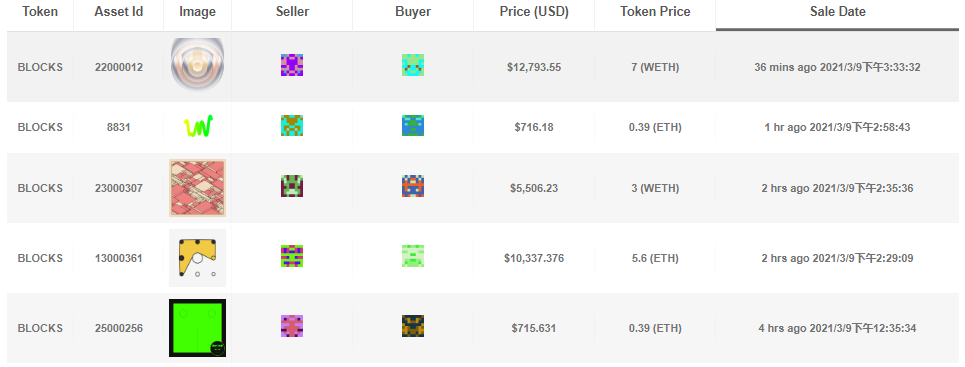Open the circular ring artwork thumbnail
The image size is (965, 367).
[x=198, y=63]
